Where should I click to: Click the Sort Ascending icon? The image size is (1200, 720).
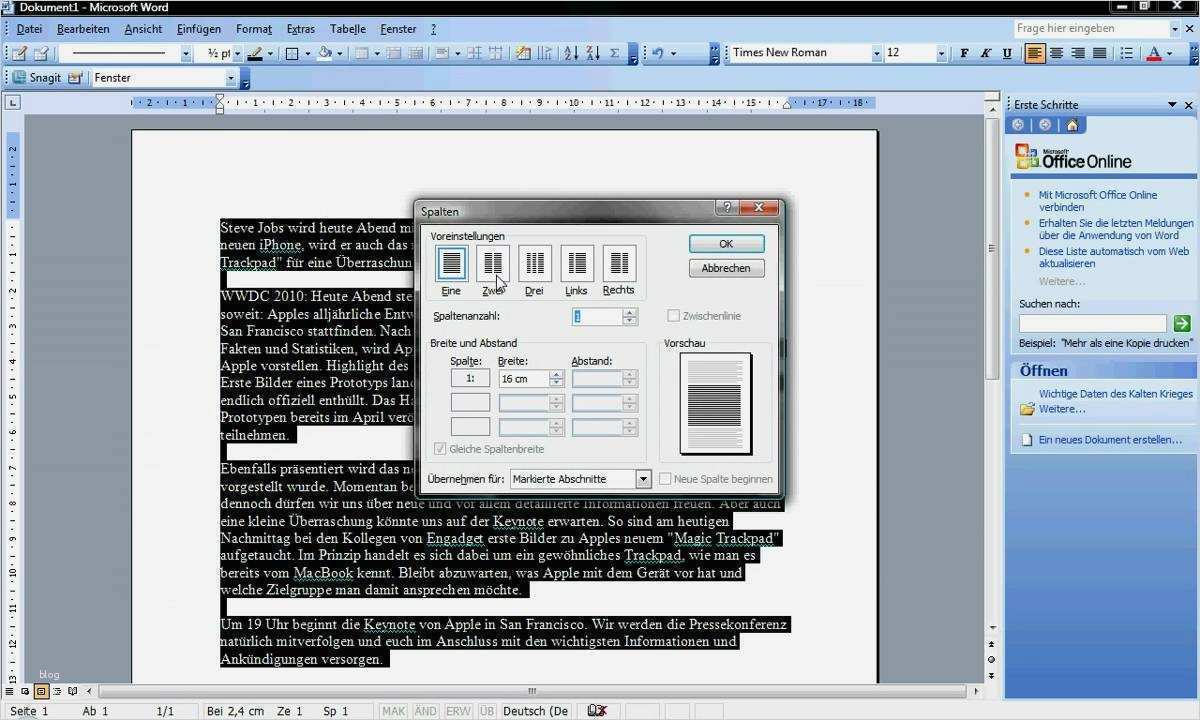(x=571, y=52)
